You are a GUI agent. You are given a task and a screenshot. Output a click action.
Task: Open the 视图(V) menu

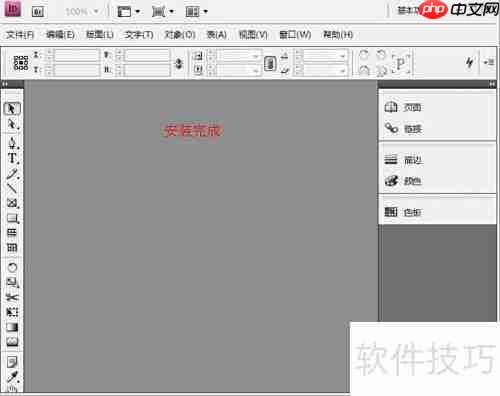[253, 34]
